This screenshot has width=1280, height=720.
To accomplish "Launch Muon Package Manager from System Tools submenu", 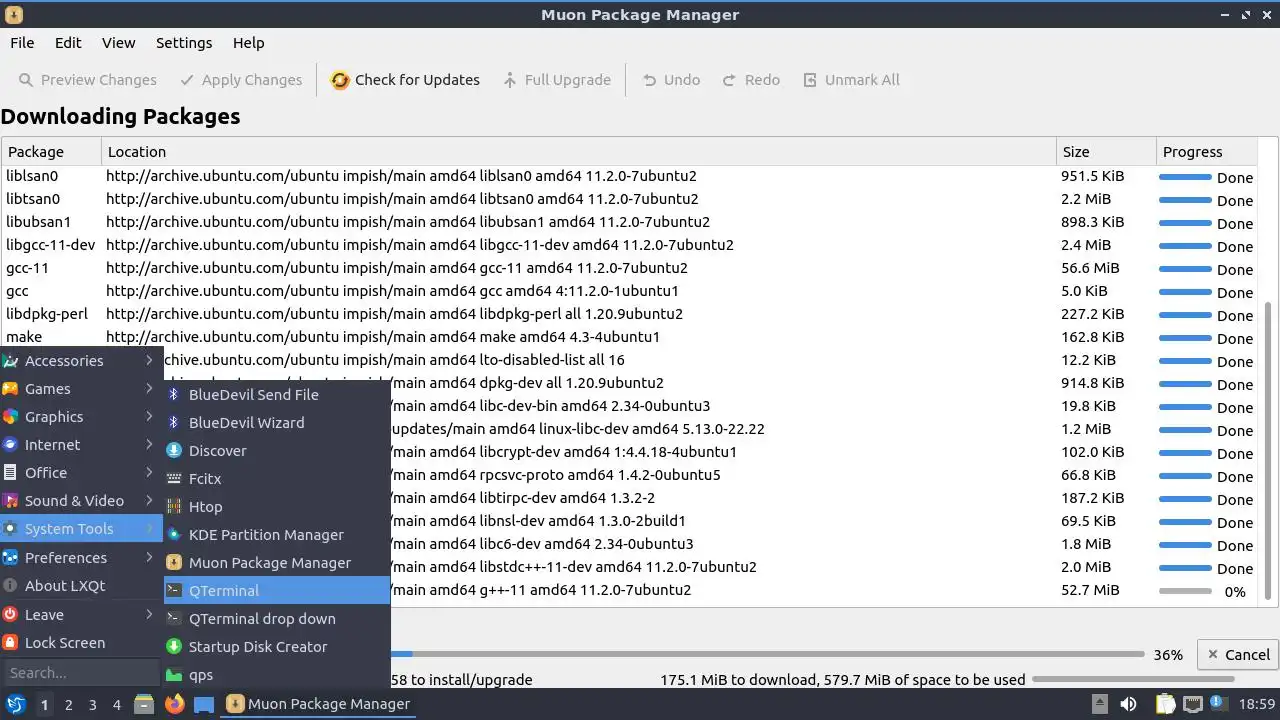I will 277,562.
